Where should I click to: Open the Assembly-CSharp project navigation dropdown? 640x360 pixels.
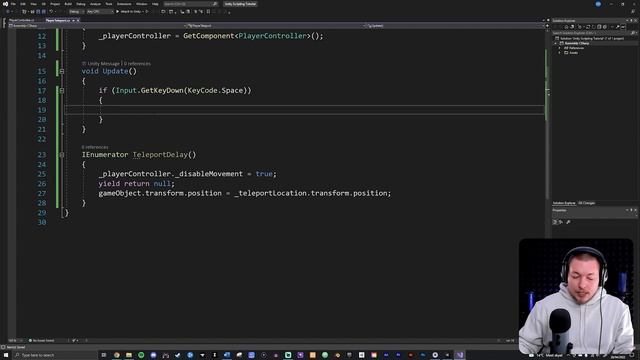(x=96, y=26)
